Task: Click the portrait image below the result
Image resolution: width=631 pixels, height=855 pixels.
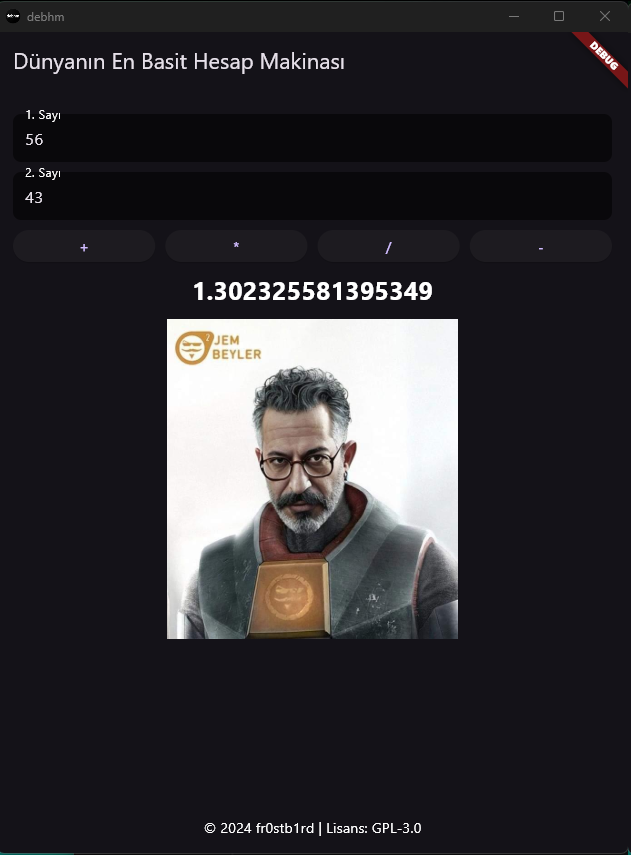Action: 313,479
